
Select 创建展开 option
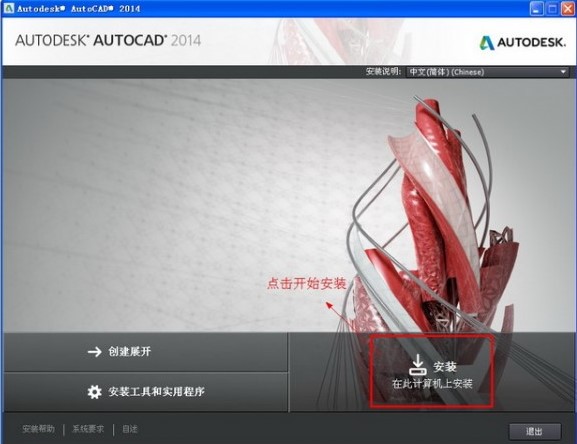pos(146,352)
